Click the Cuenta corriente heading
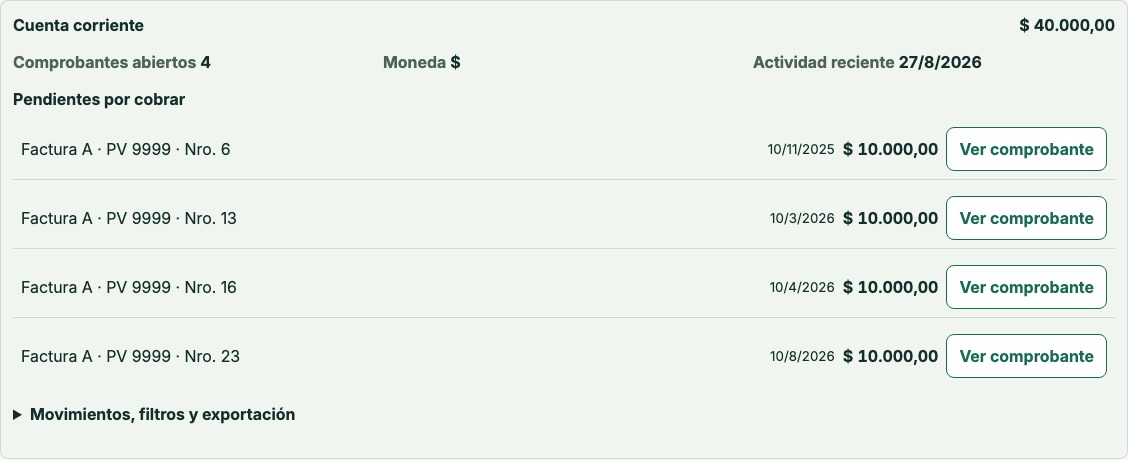Screen dimensions: 1128x460 [78, 25]
